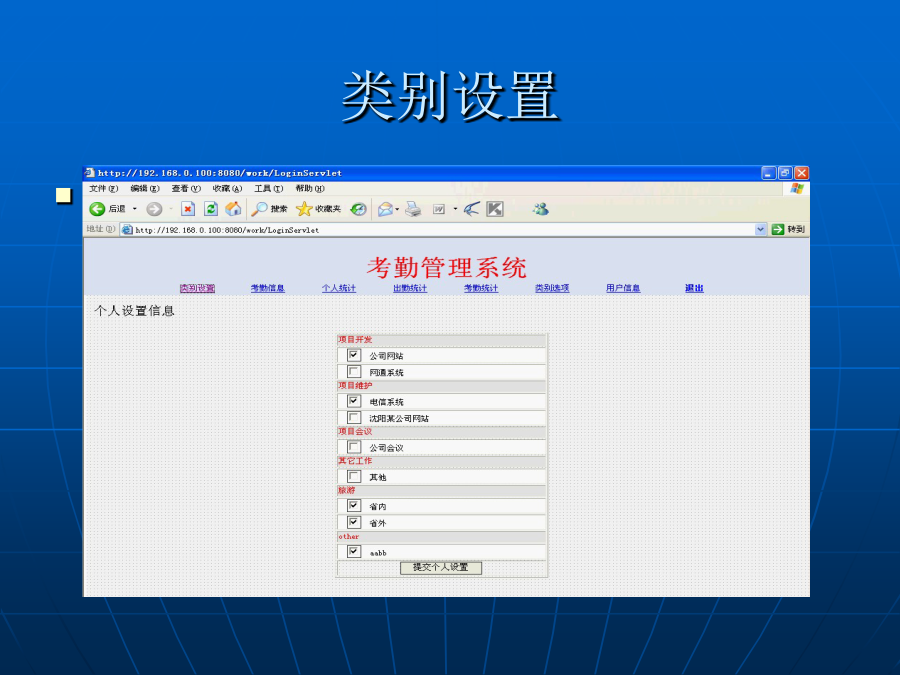Image resolution: width=900 pixels, height=675 pixels.
Task: Open the 类别选项 link
Action: [x=552, y=288]
